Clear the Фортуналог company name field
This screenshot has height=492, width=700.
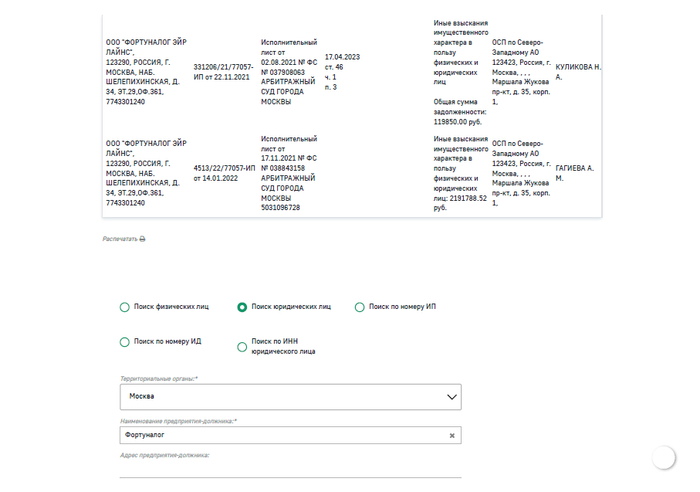451,436
